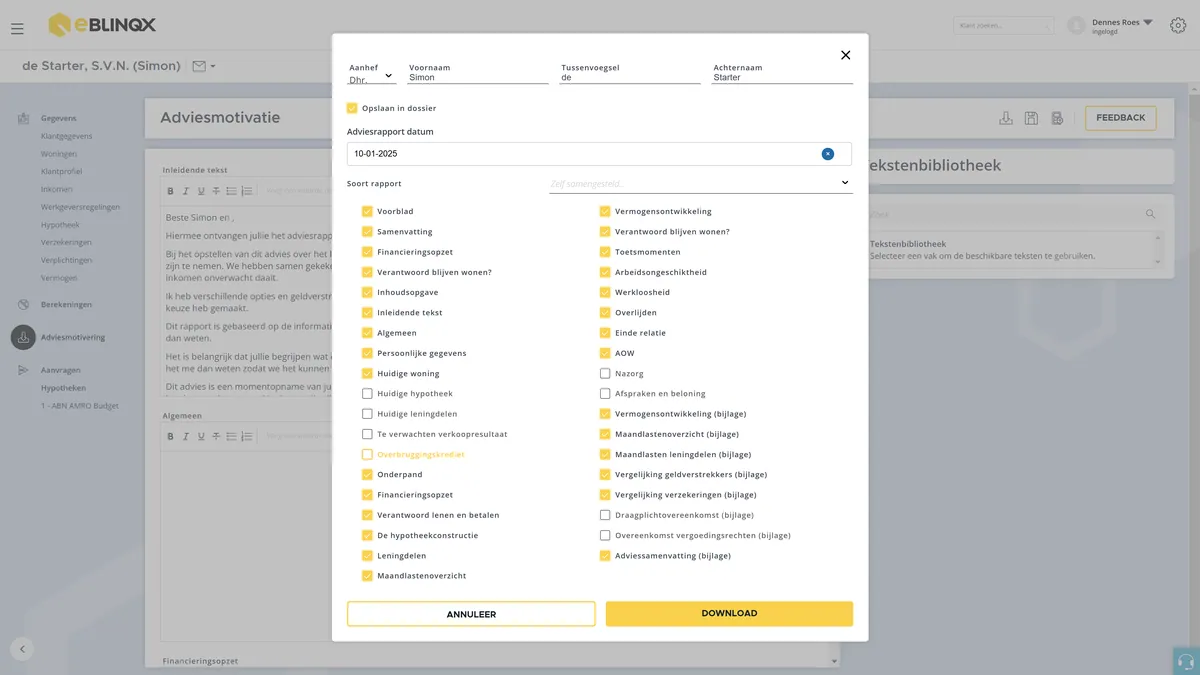Click the user avatar icon

point(1076,25)
